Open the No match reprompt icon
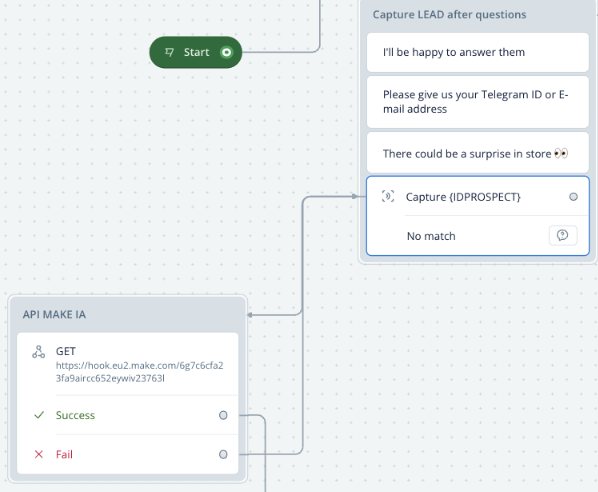 [563, 235]
